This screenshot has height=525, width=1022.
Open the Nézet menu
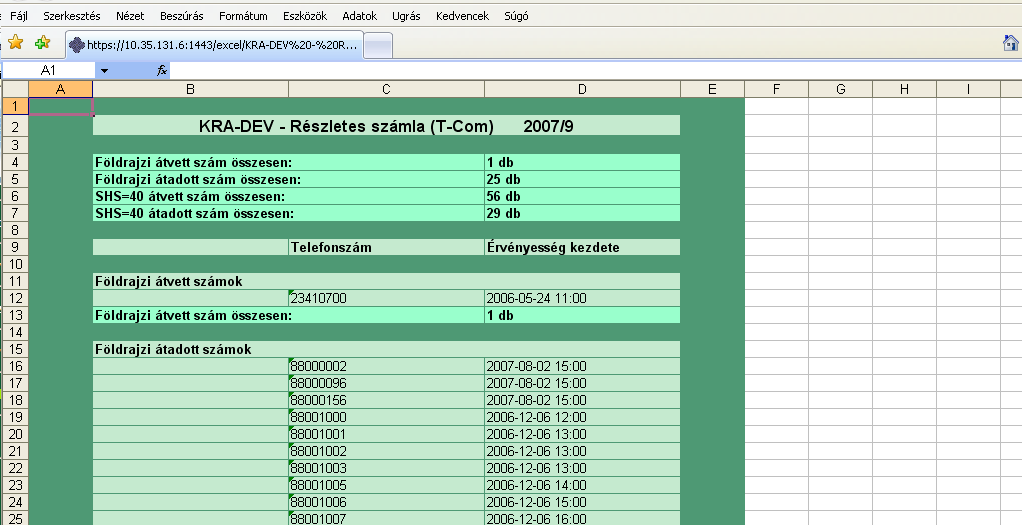pyautogui.click(x=130, y=16)
